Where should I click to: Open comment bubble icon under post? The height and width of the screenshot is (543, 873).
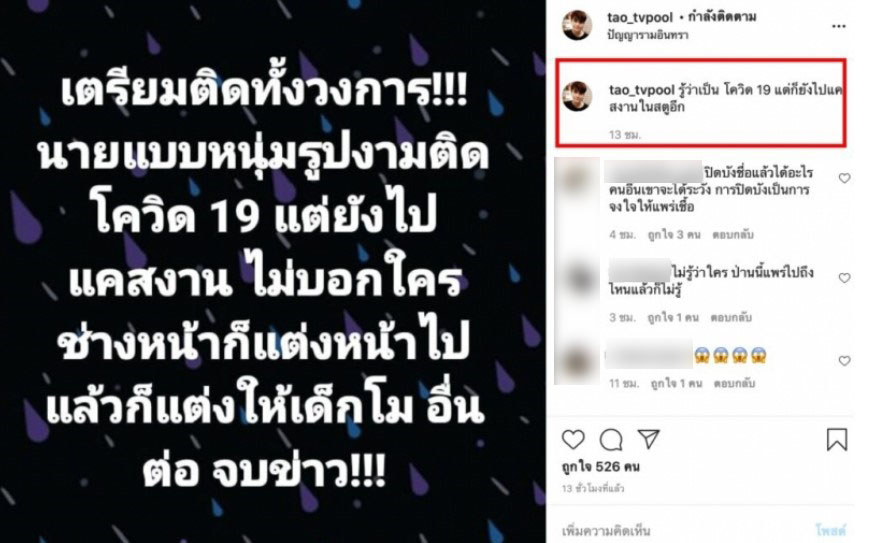pos(611,440)
